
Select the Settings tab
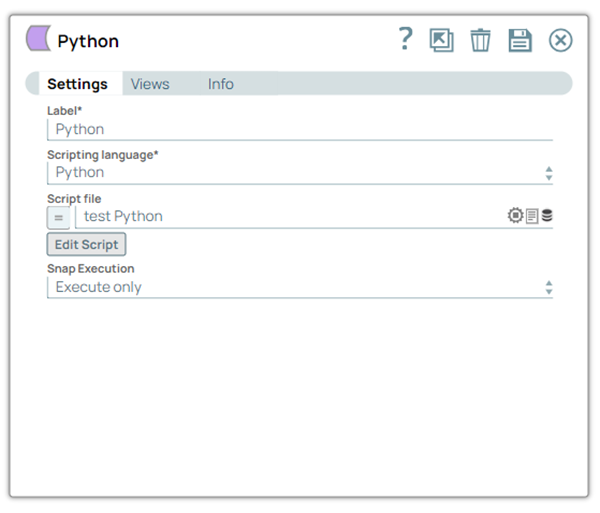[77, 84]
